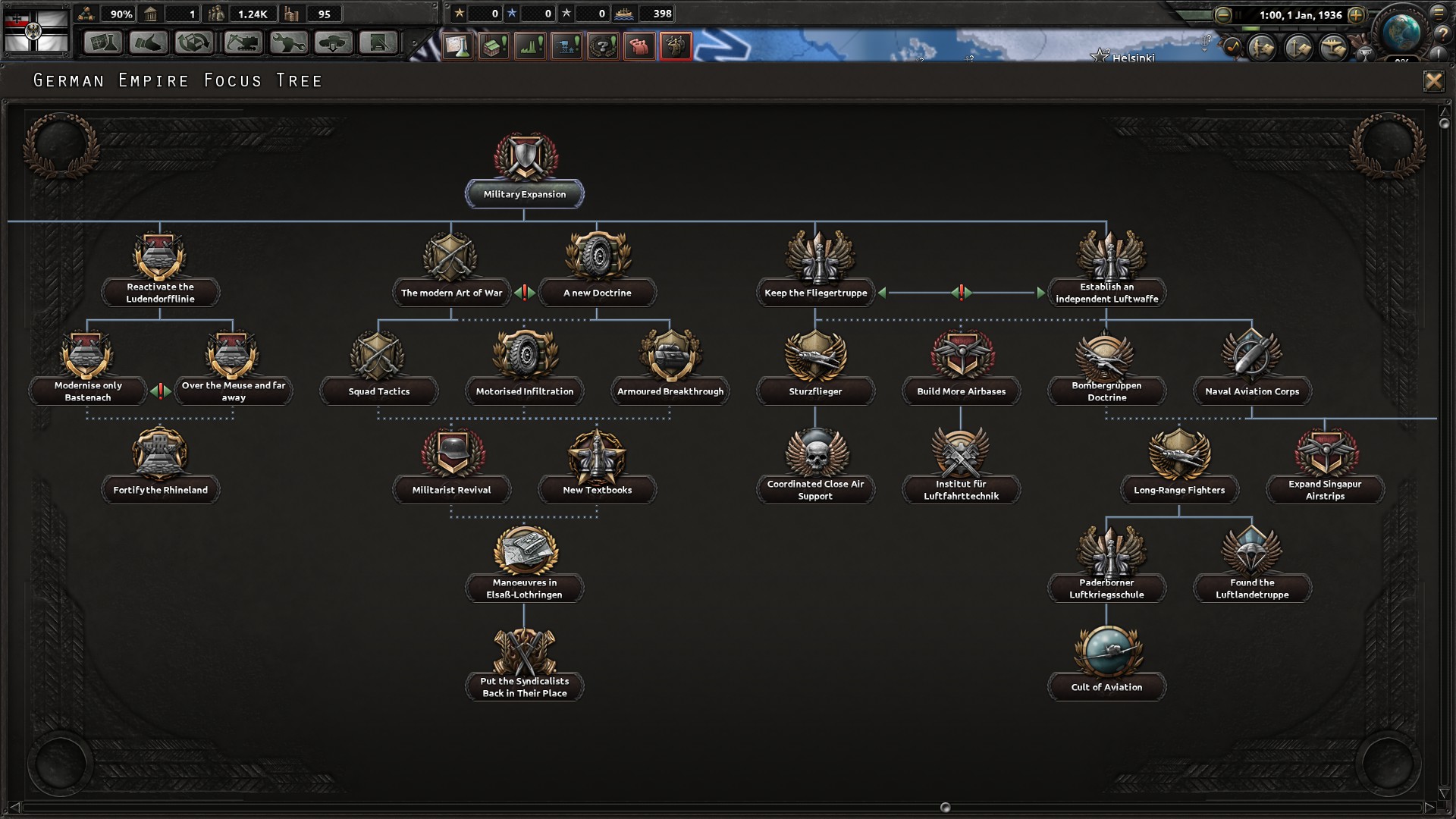
Task: Open the music player note icon
Action: [1232, 47]
